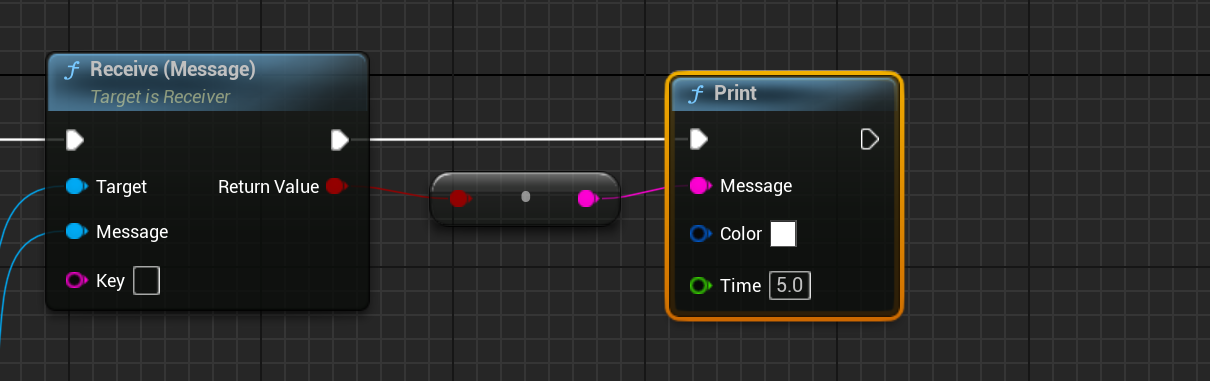1210x381 pixels.
Task: Click the Receive node output execution pin
Action: 340,139
